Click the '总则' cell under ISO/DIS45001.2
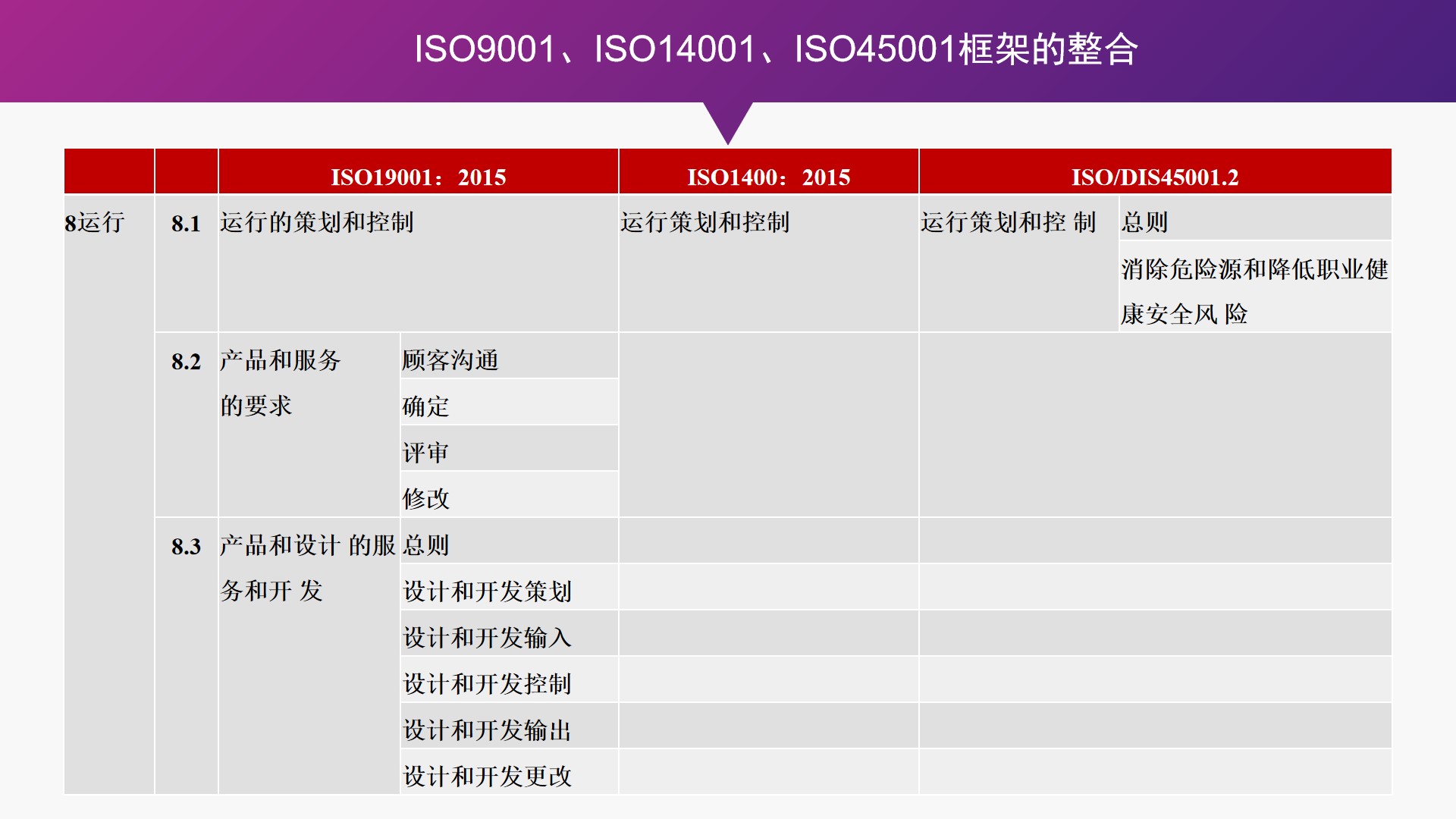Screen dimensions: 1456x819 pos(1256,218)
